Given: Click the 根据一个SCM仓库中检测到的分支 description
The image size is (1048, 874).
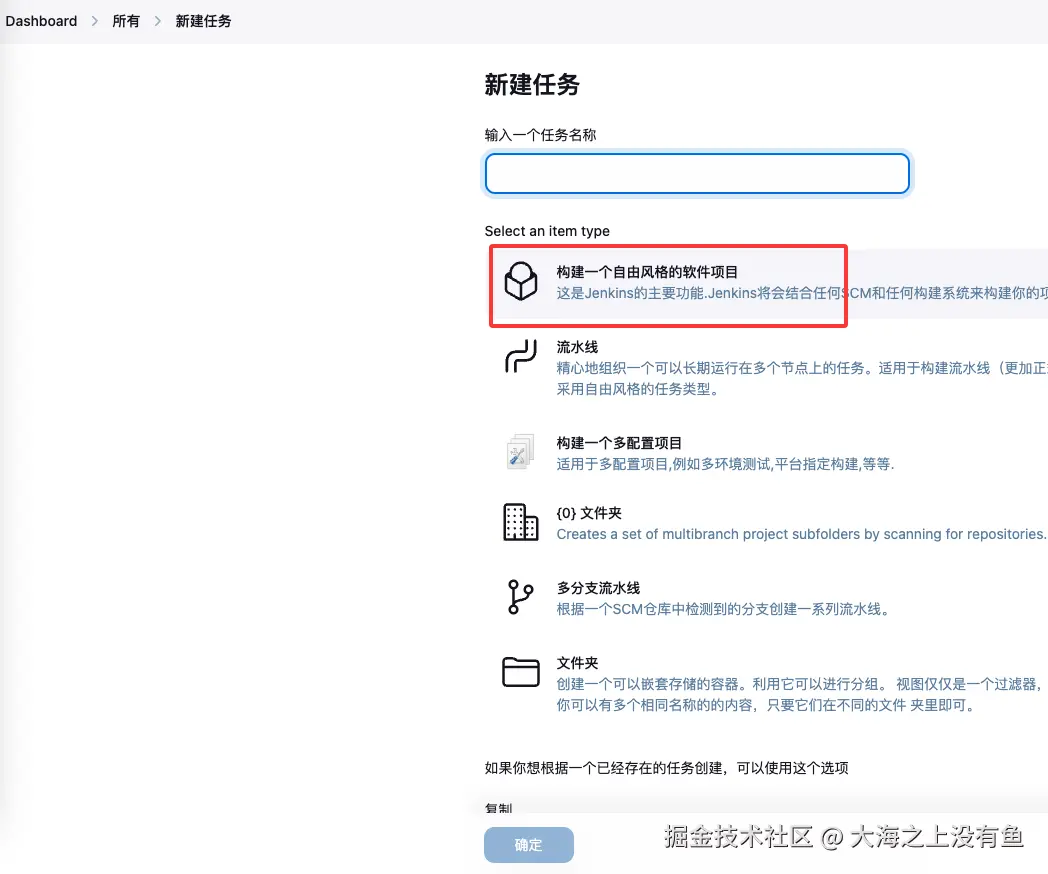Looking at the screenshot, I should point(724,609).
